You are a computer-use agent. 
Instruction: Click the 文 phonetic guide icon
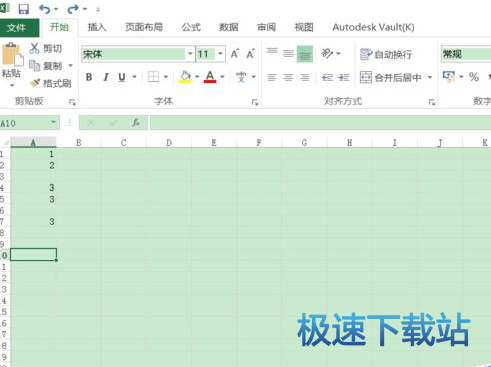(241, 77)
